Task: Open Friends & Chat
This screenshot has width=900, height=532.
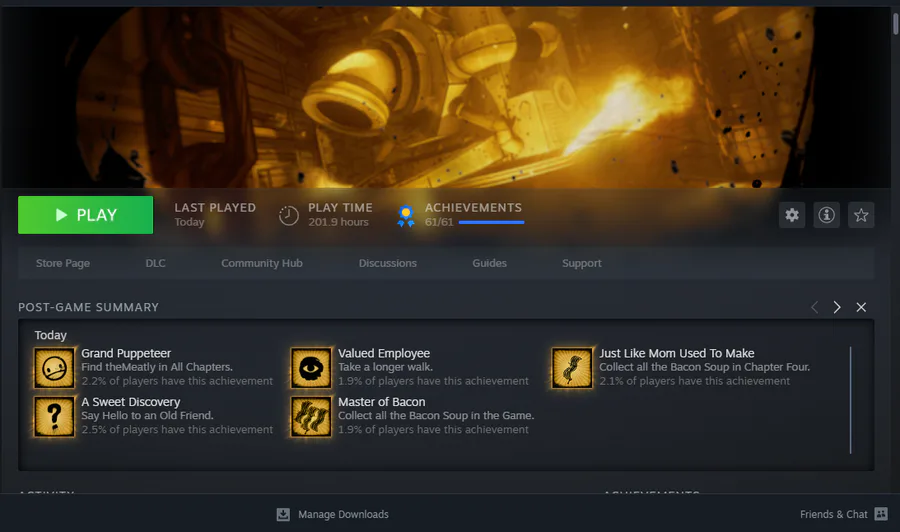Action: [844, 514]
